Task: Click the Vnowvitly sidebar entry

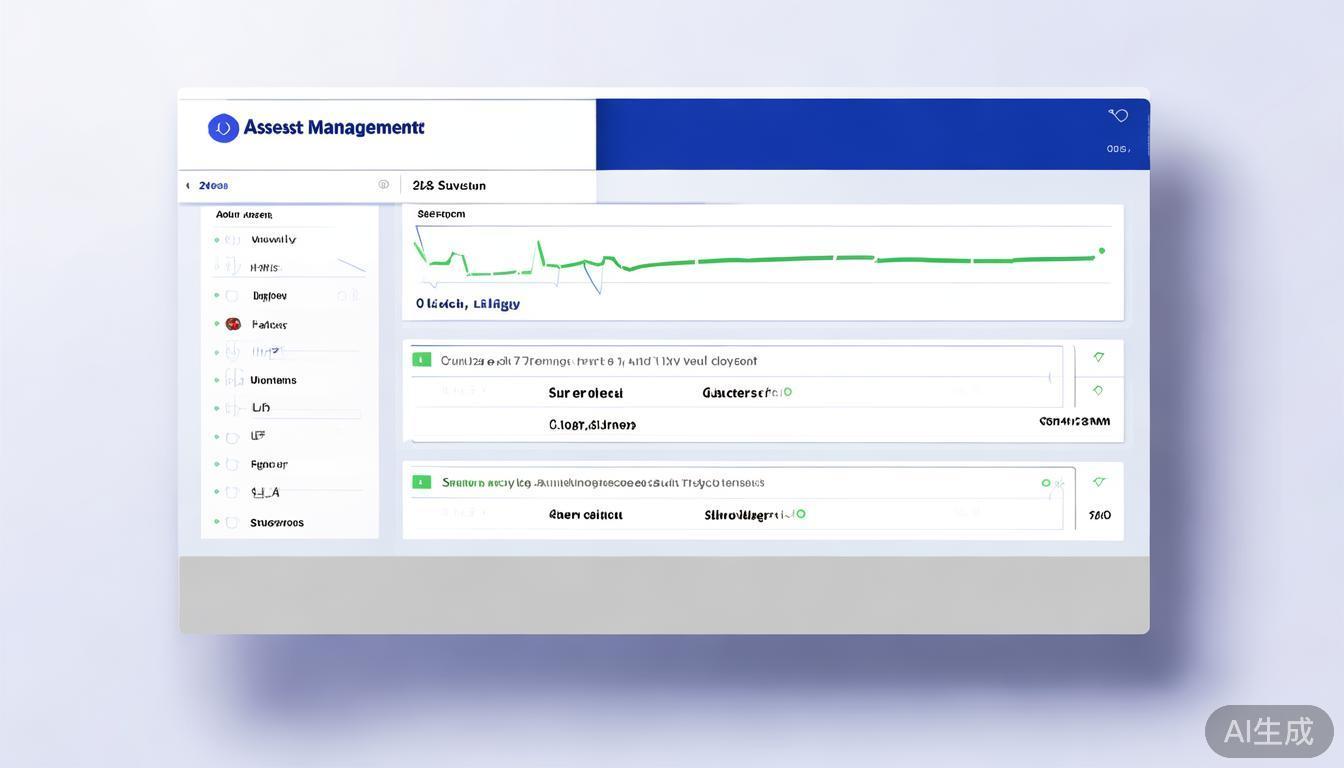Action: click(x=273, y=240)
